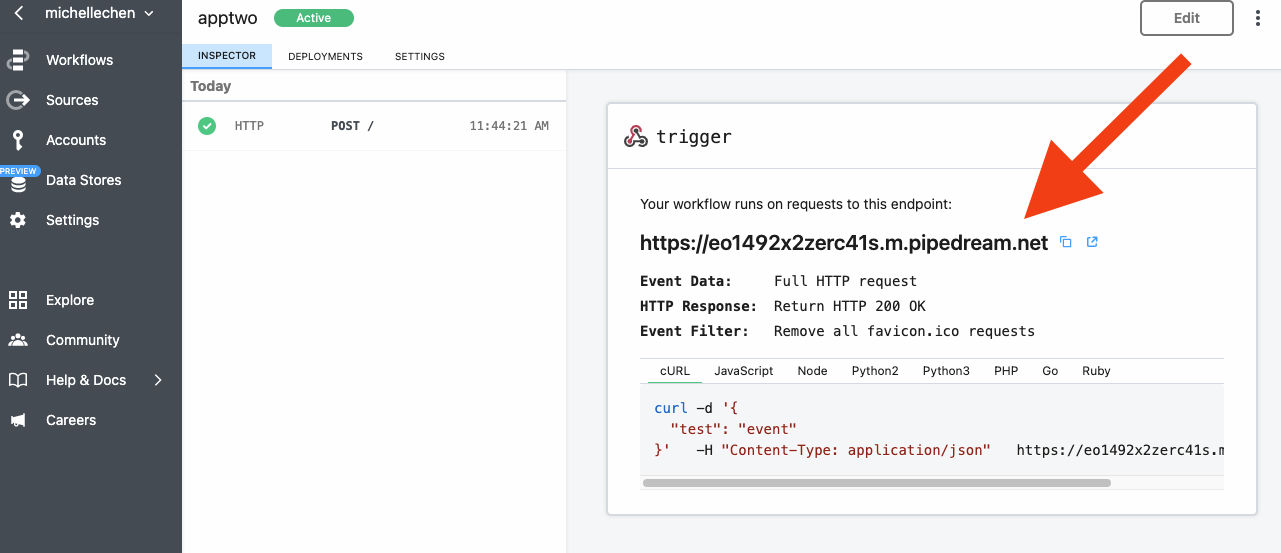Click the Edit button
The width and height of the screenshot is (1281, 553).
coord(1187,18)
